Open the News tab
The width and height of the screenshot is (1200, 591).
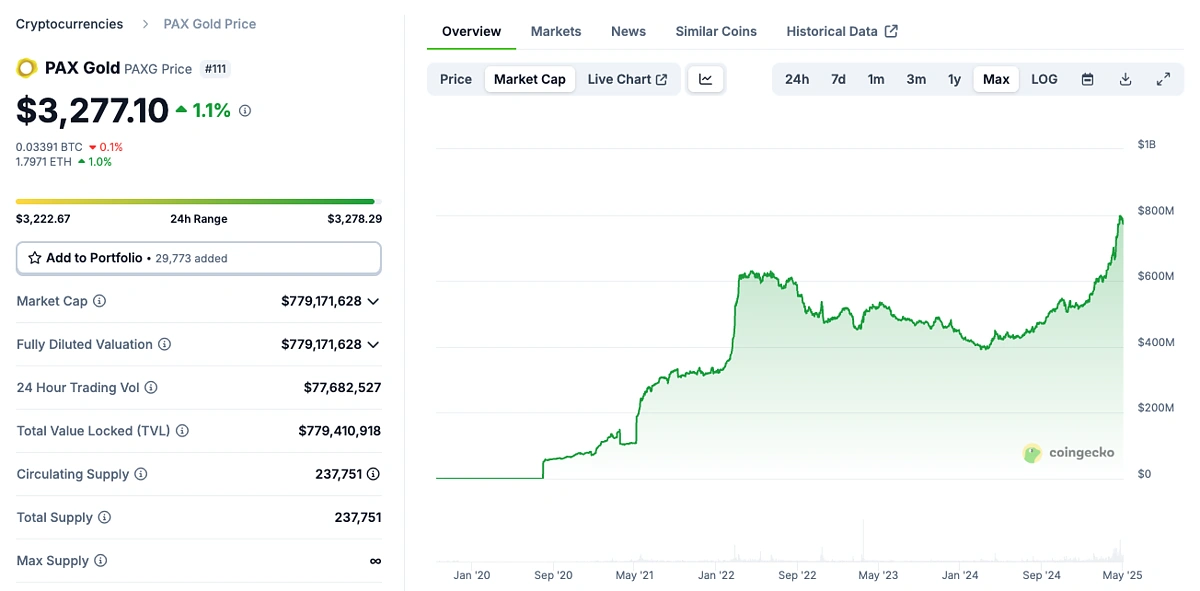click(x=628, y=31)
